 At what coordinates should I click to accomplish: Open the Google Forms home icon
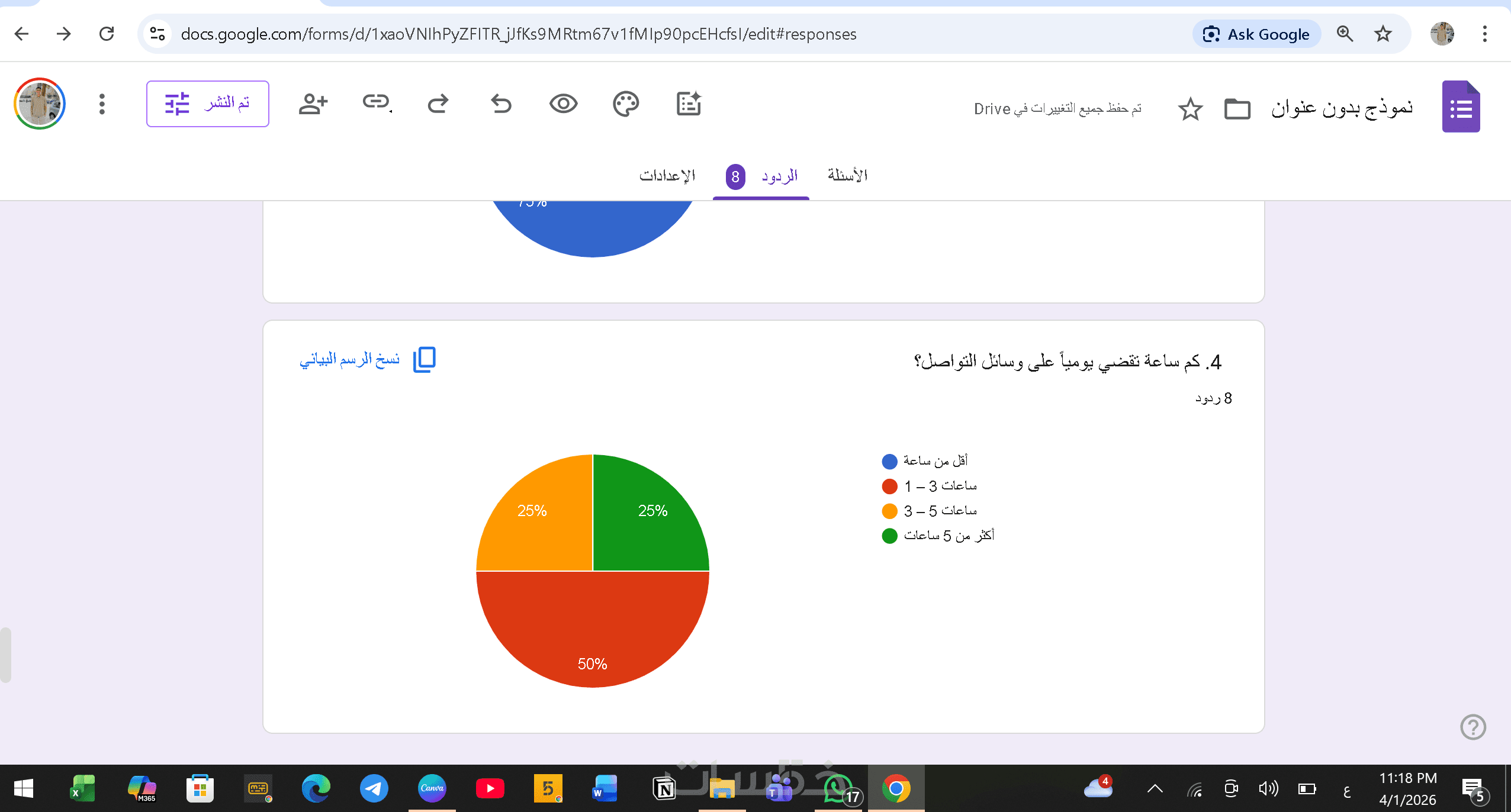(1461, 107)
